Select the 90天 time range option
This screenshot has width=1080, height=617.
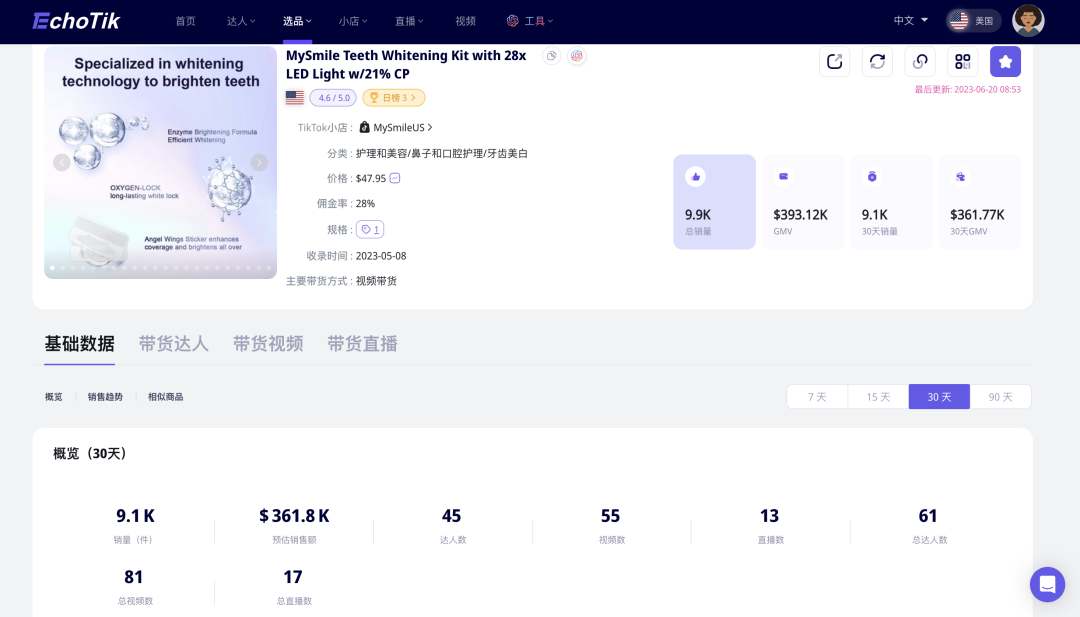(1001, 396)
